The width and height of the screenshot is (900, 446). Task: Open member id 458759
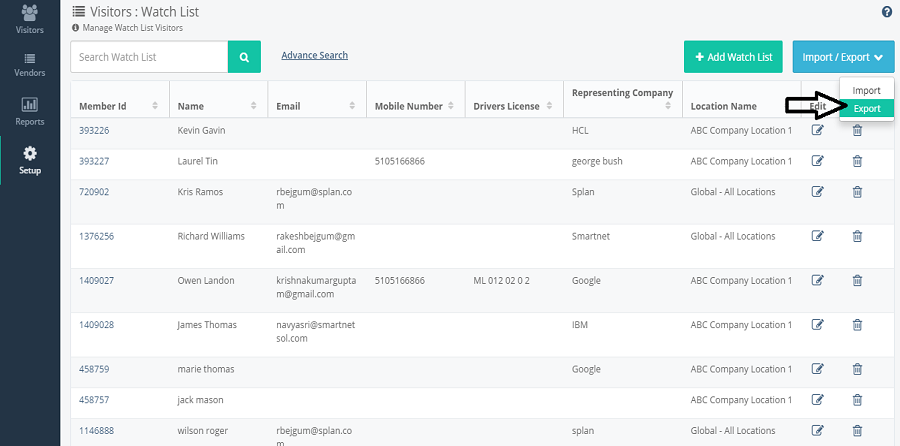pyautogui.click(x=94, y=369)
